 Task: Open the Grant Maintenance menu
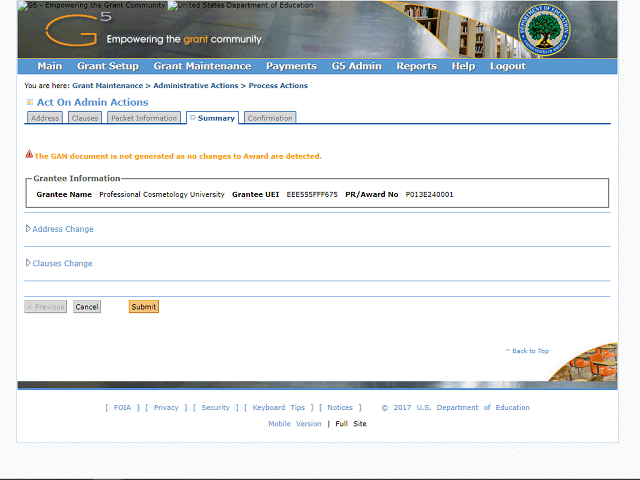pyautogui.click(x=202, y=66)
